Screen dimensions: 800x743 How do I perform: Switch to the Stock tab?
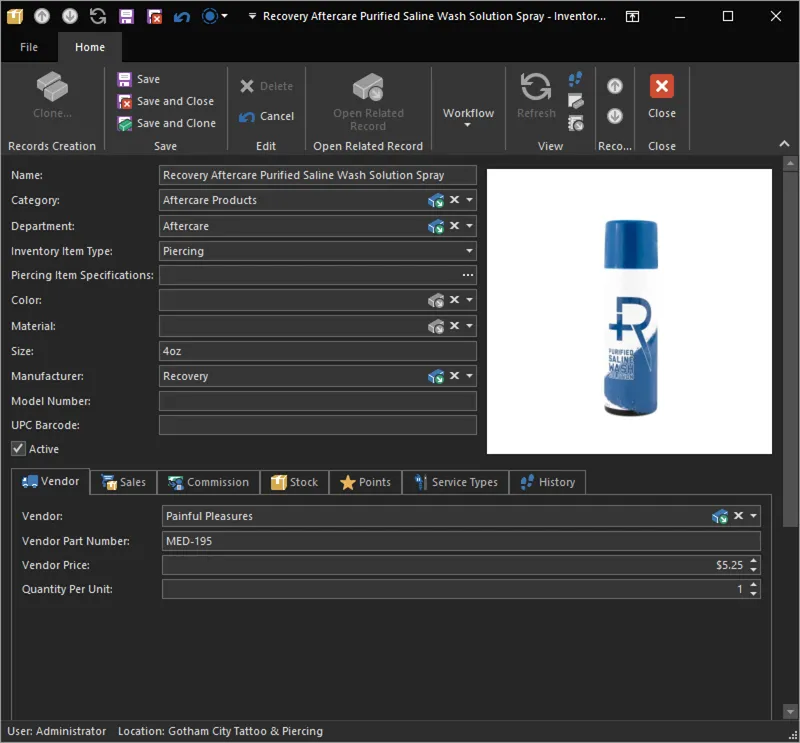pyautogui.click(x=294, y=482)
